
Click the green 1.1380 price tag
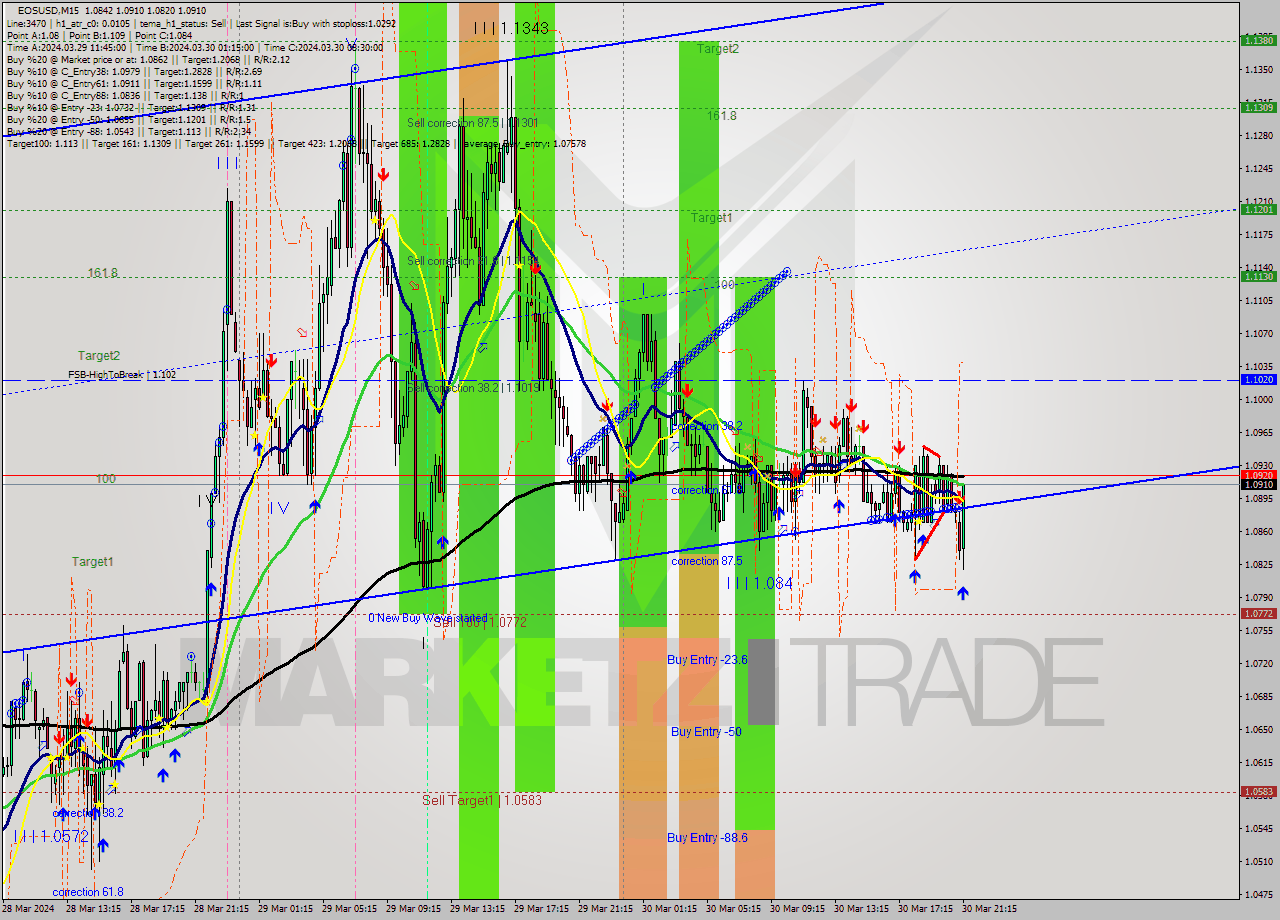(1257, 41)
